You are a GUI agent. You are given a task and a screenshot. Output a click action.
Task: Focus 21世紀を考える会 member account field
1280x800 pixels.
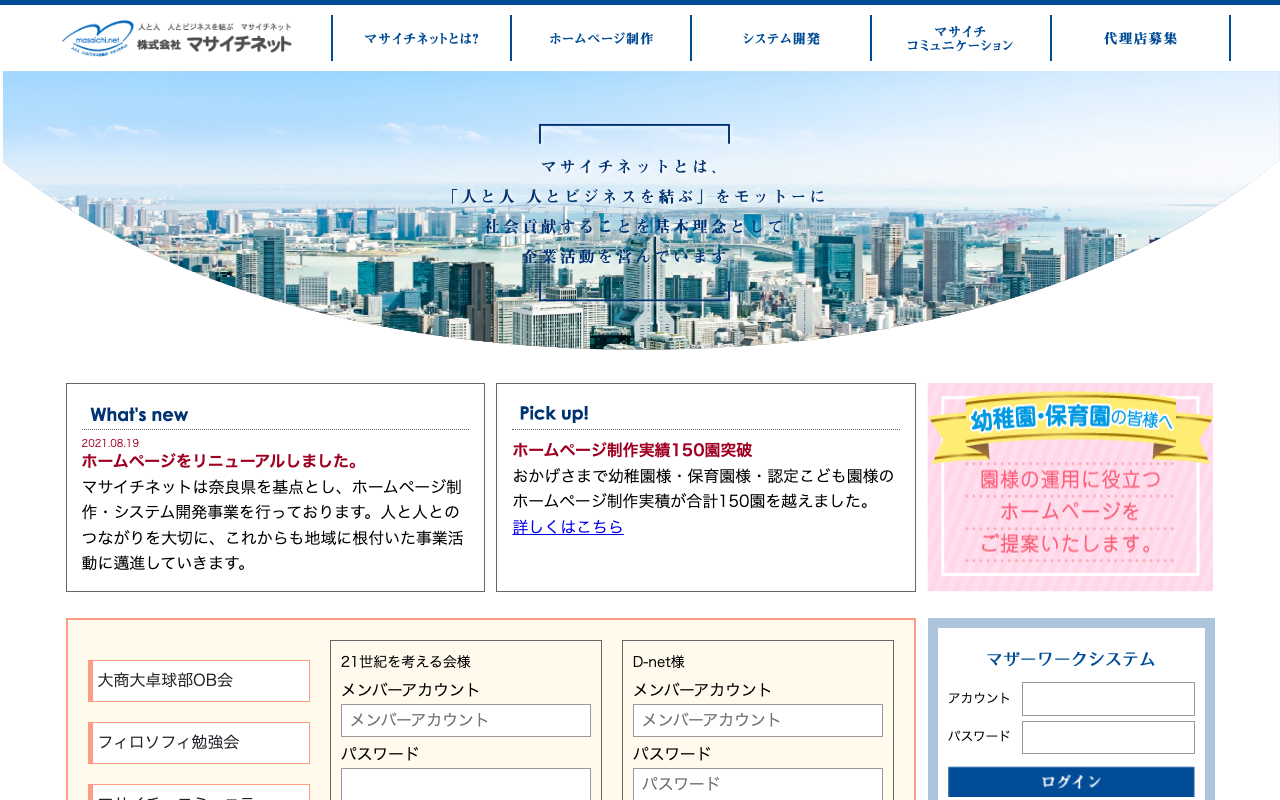coord(466,720)
